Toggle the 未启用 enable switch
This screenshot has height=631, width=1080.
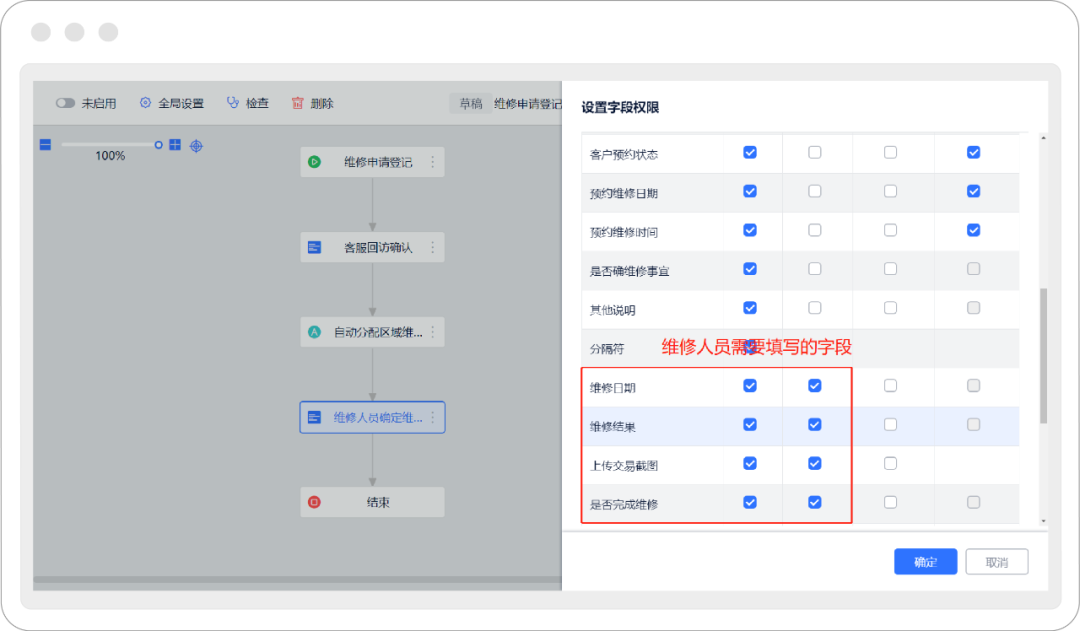click(65, 103)
